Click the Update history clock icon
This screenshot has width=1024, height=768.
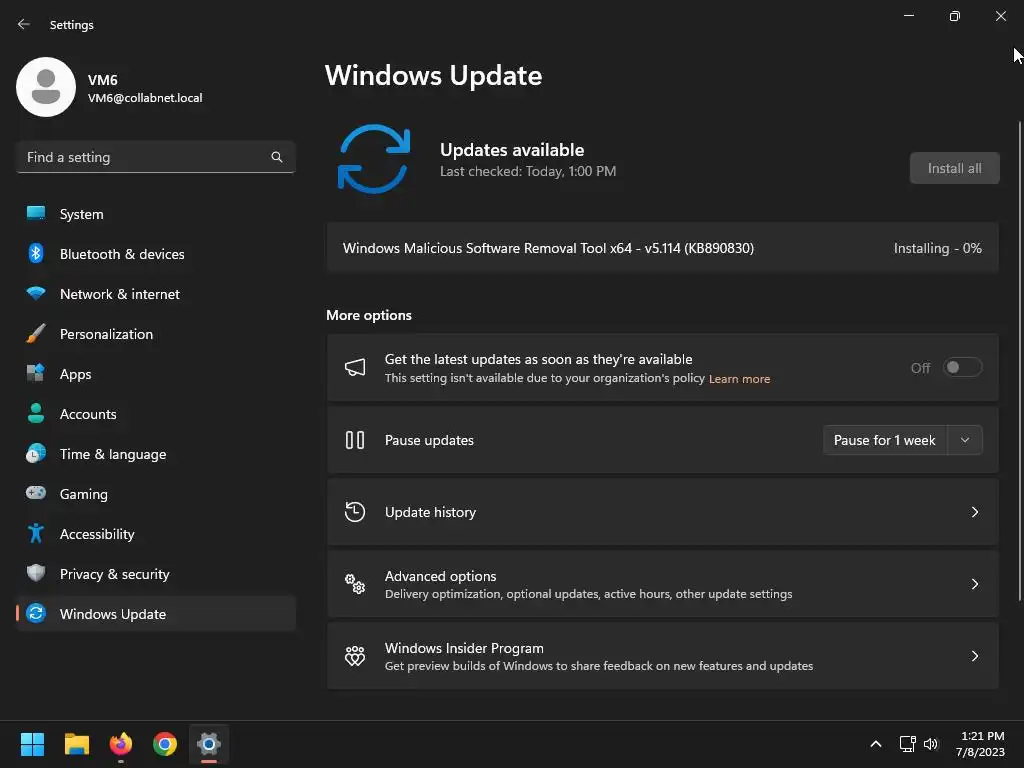click(x=355, y=512)
